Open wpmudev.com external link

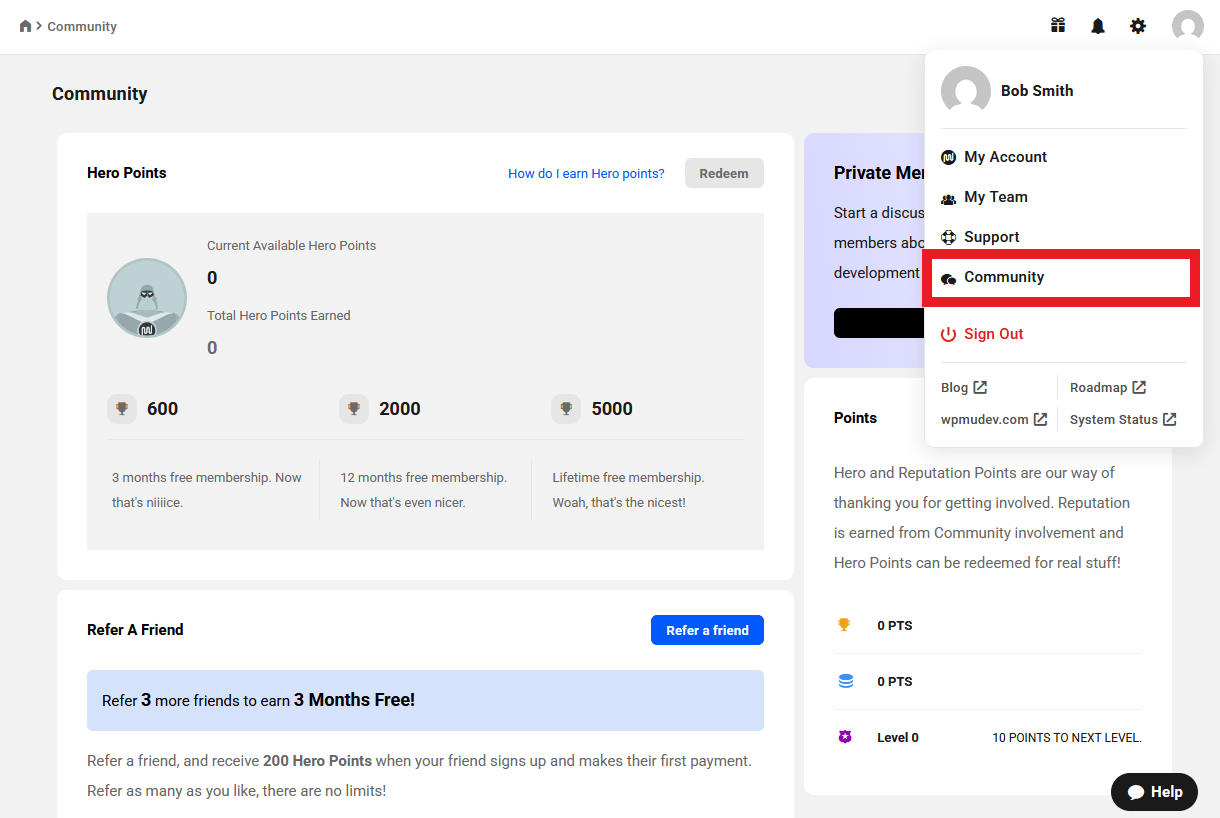tap(994, 419)
